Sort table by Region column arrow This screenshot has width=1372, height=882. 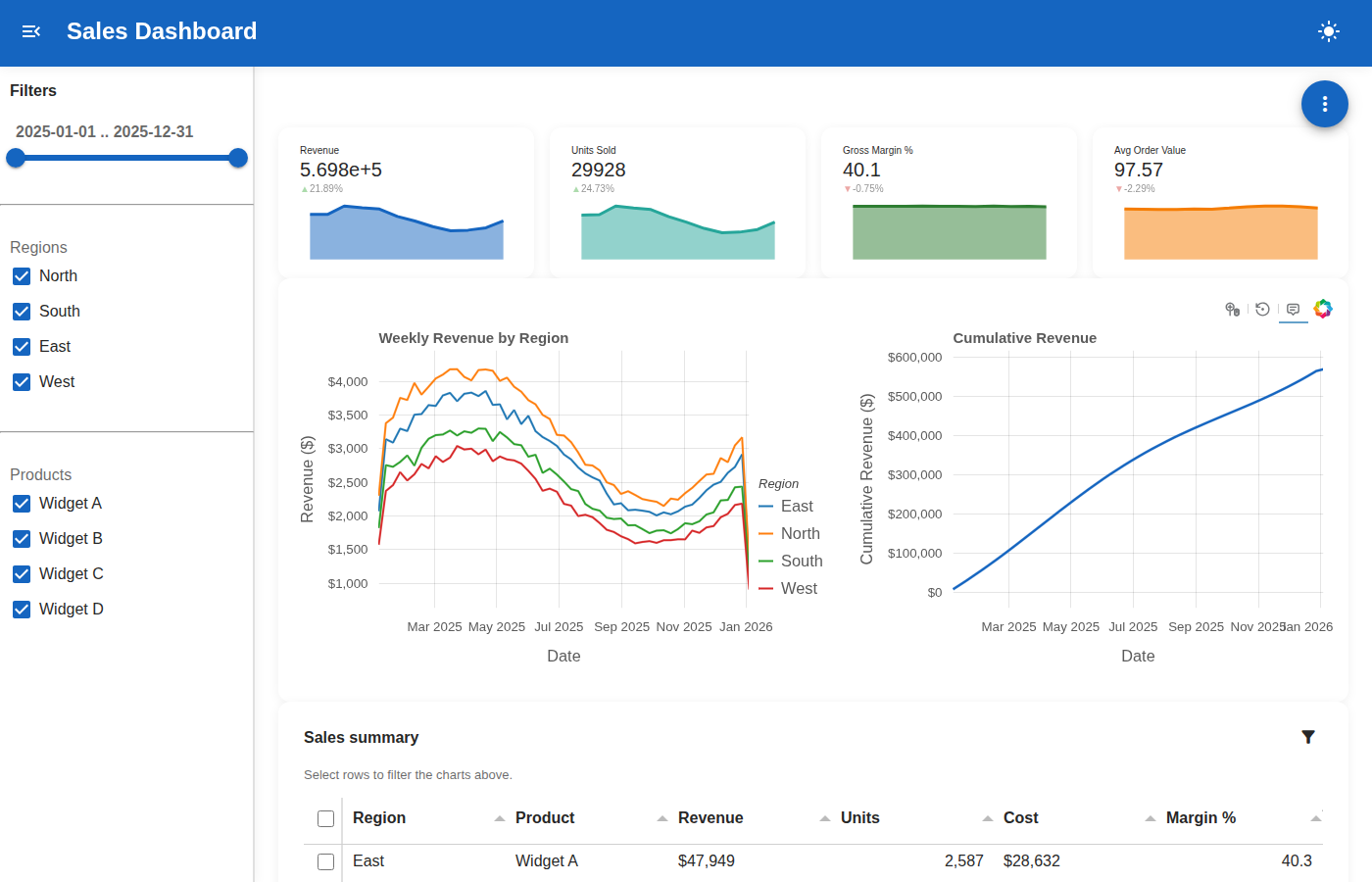500,818
